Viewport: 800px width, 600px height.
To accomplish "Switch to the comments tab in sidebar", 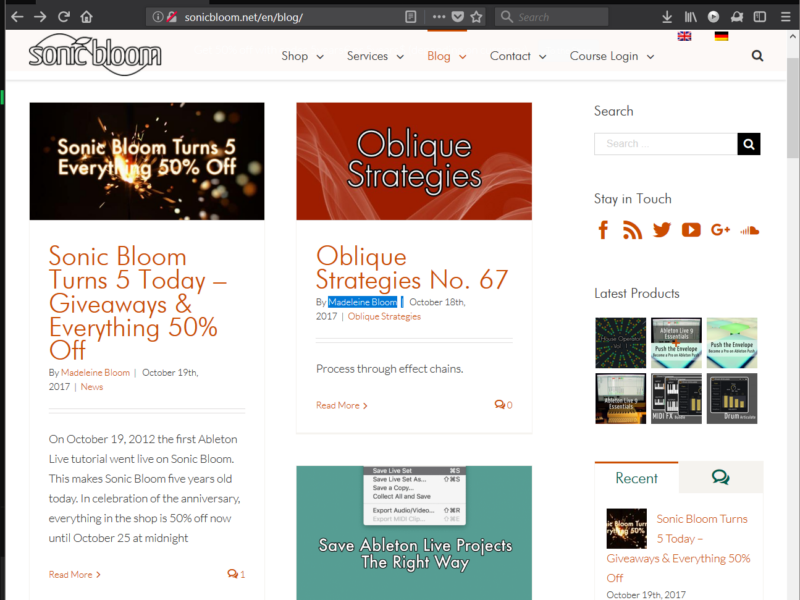I will tap(720, 478).
